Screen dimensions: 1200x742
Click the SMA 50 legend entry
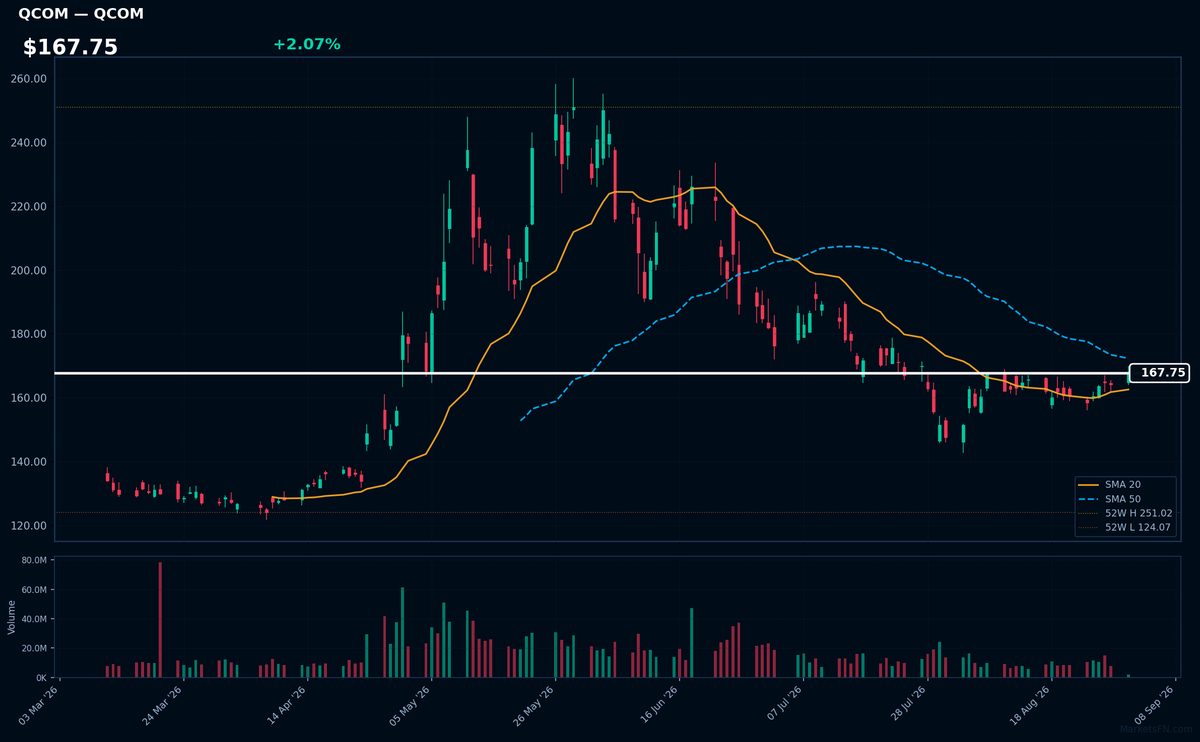1123,498
